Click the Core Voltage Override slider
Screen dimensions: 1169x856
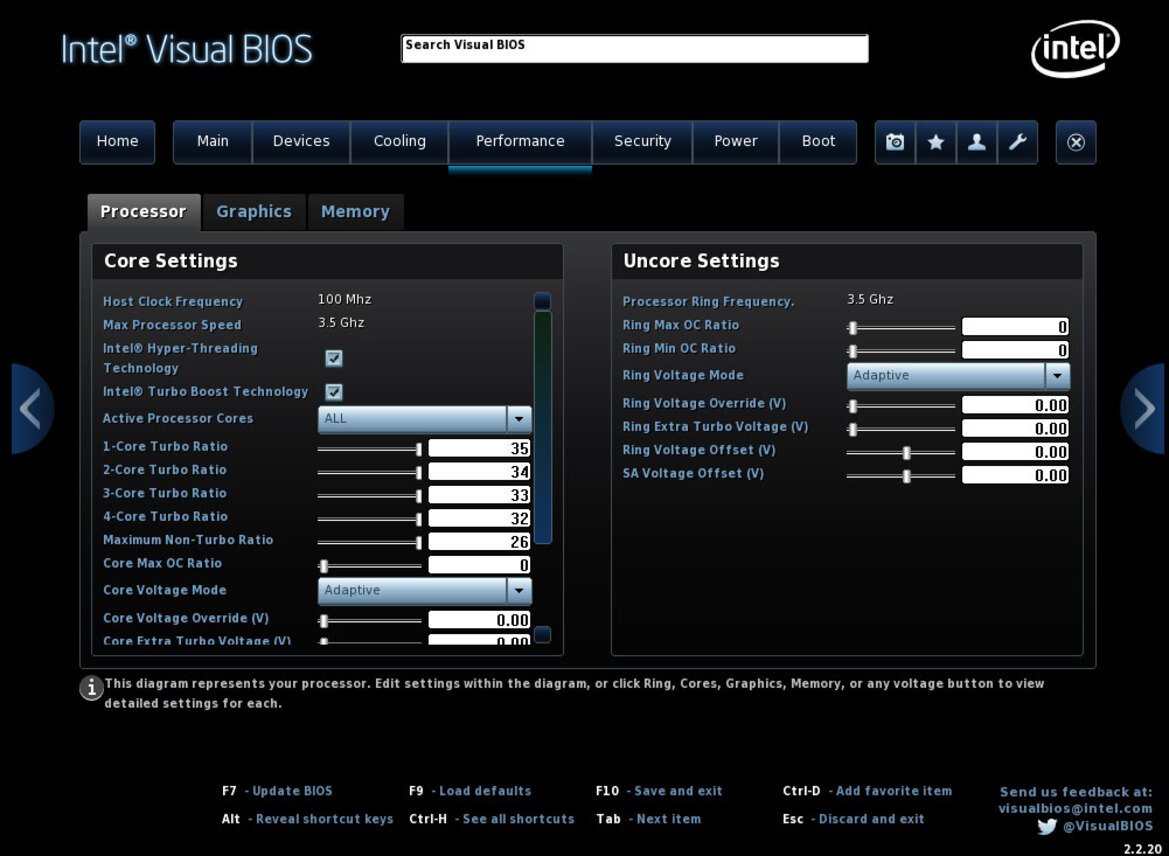[x=370, y=620]
